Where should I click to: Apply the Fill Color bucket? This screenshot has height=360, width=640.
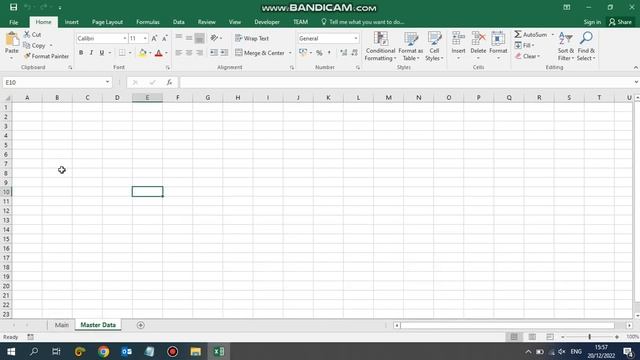pyautogui.click(x=142, y=53)
